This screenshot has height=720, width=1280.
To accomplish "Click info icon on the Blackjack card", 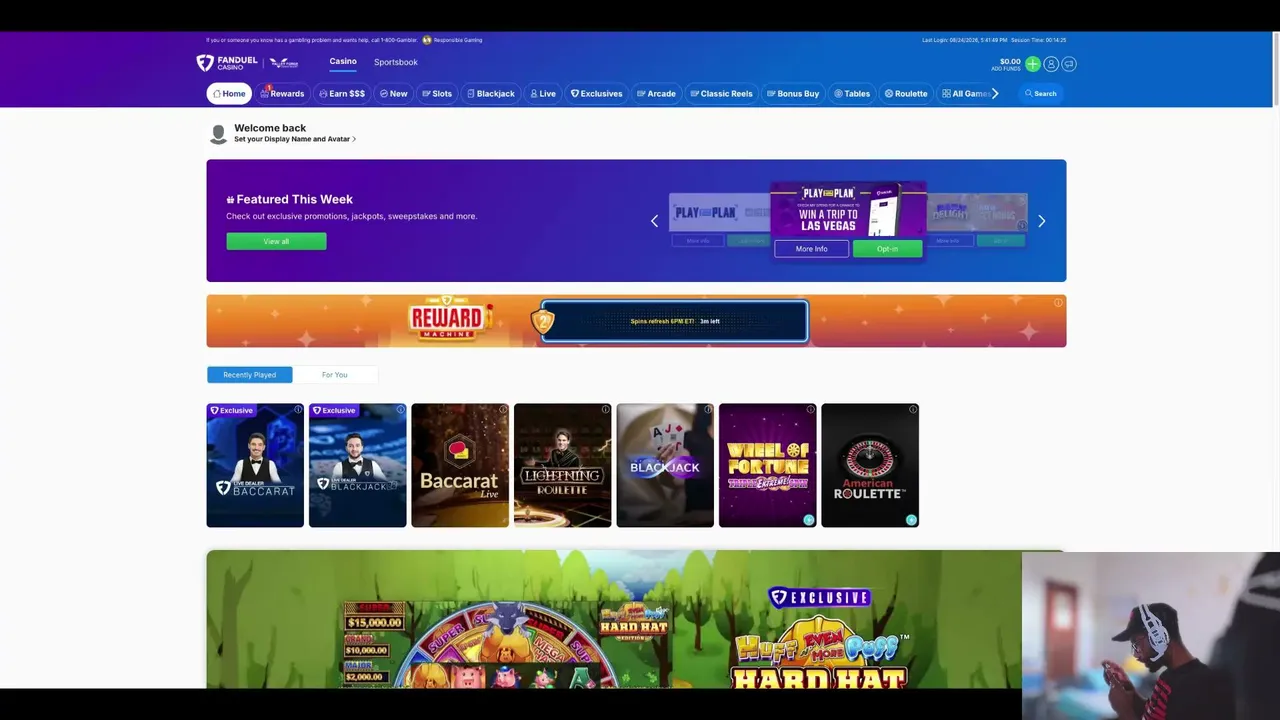I will [x=708, y=410].
